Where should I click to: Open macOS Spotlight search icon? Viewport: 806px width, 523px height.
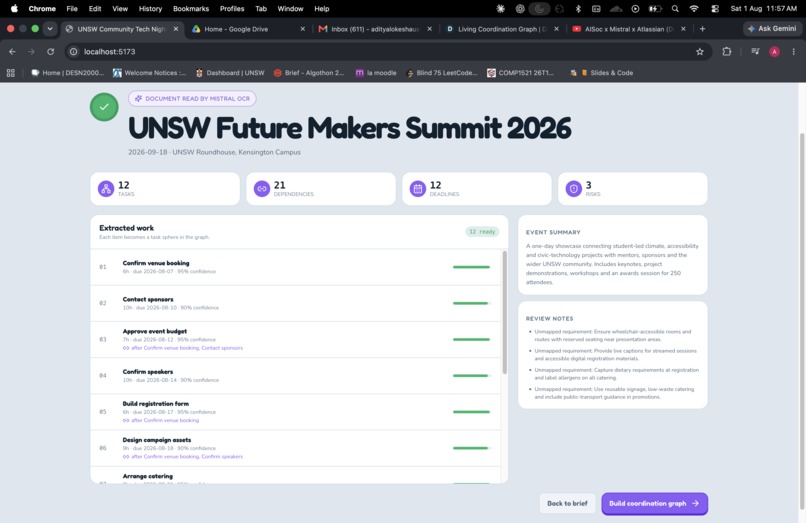pos(675,8)
